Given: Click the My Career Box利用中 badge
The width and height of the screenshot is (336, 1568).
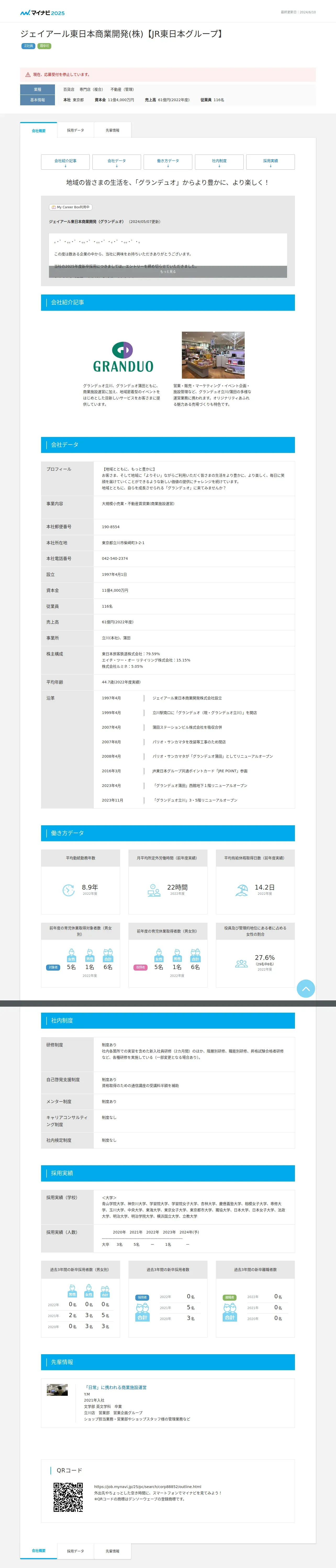Looking at the screenshot, I should 70,207.
